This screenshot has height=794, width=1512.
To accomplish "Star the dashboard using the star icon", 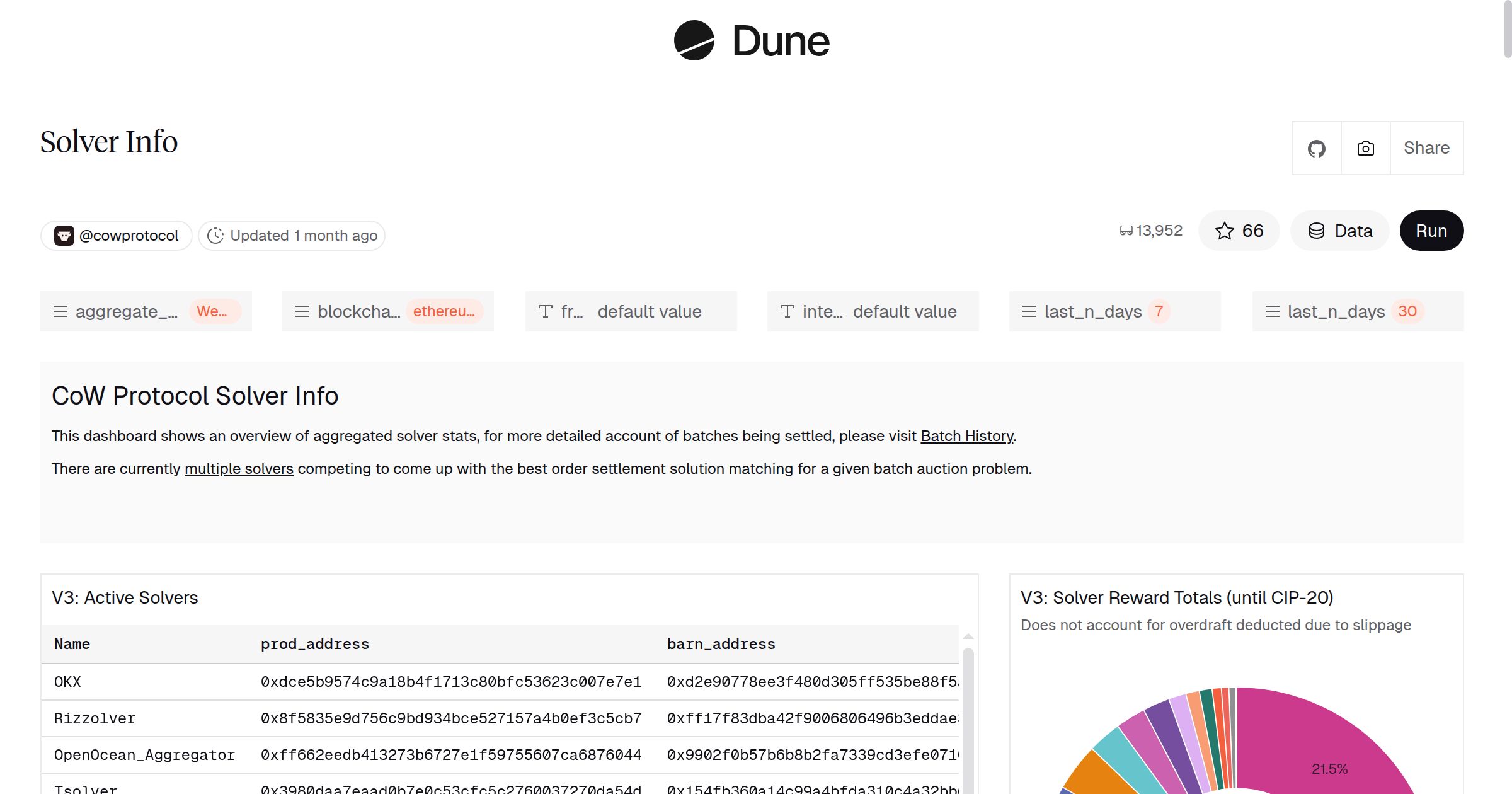I will (1224, 231).
